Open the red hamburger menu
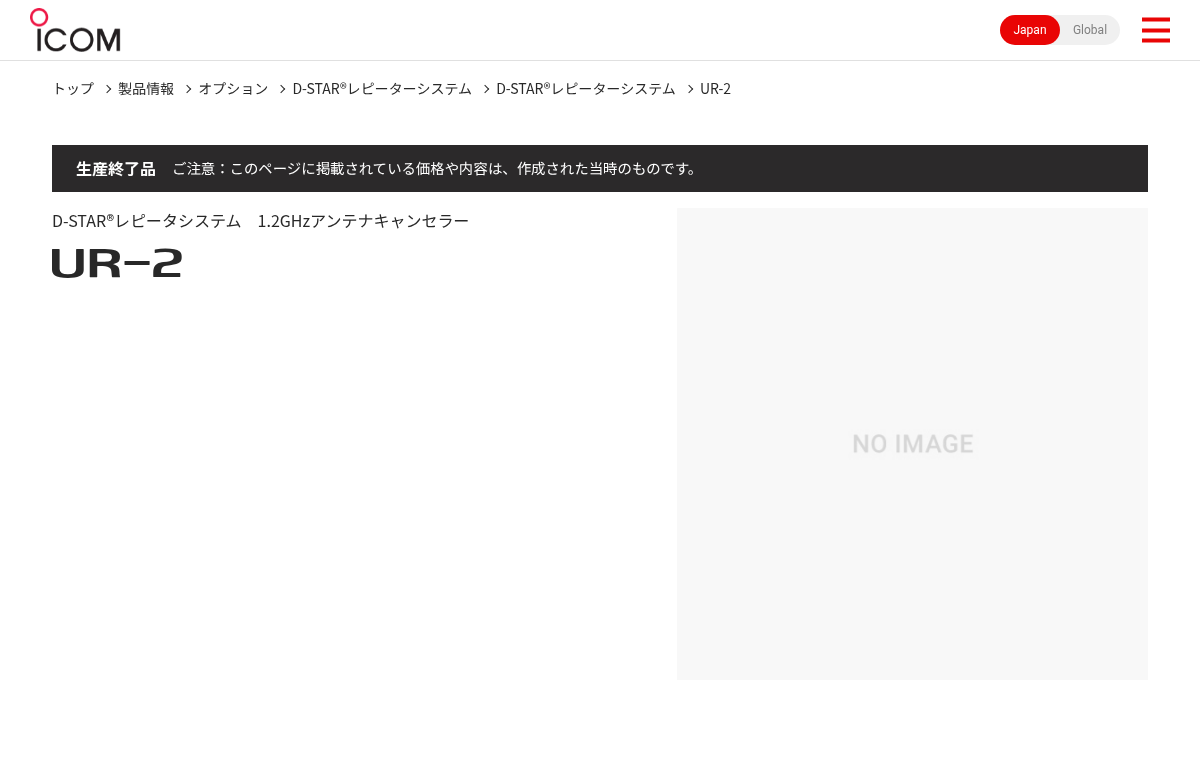The height and width of the screenshot is (757, 1200). pos(1155,30)
